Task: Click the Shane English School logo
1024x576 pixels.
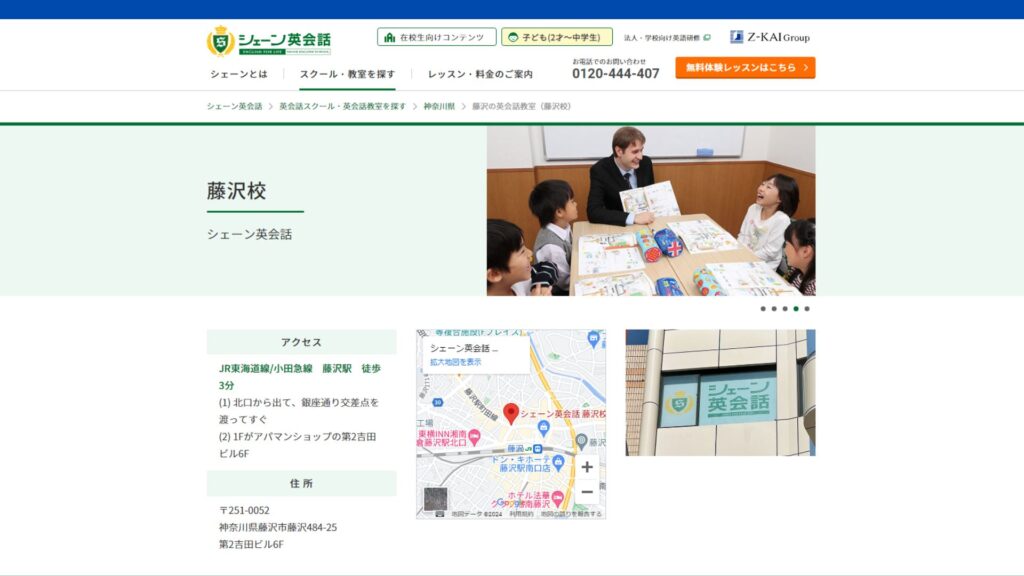Action: tap(268, 40)
